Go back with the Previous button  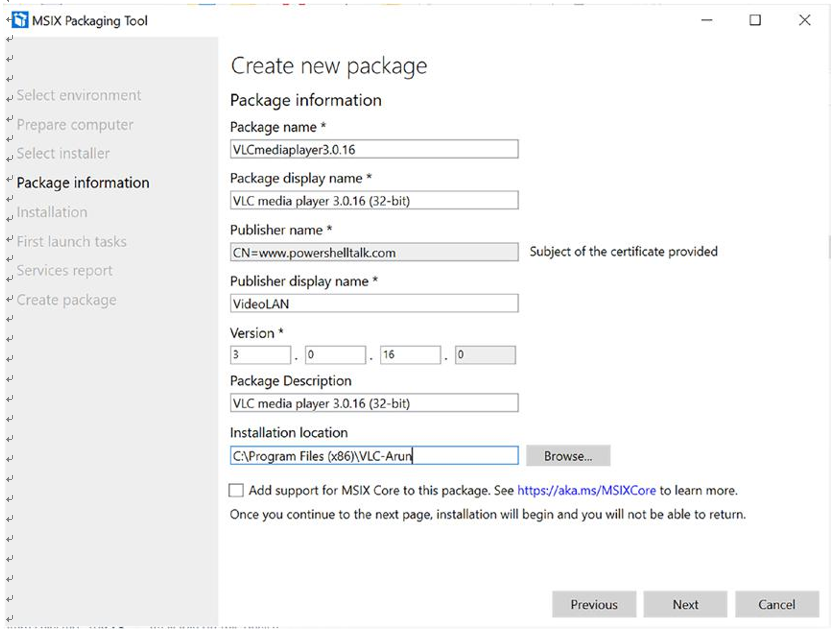tap(594, 604)
